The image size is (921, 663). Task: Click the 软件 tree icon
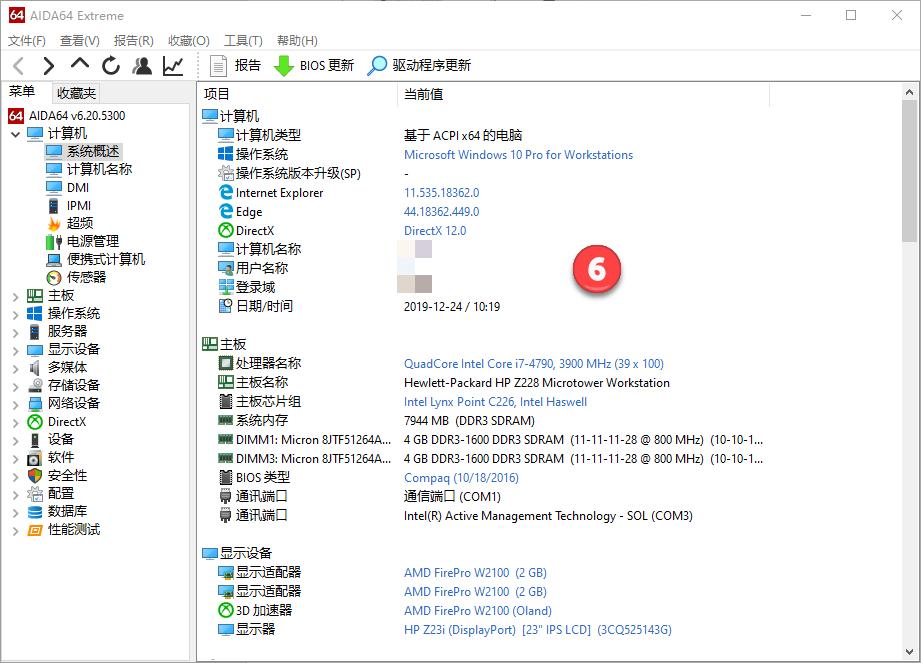(x=35, y=458)
